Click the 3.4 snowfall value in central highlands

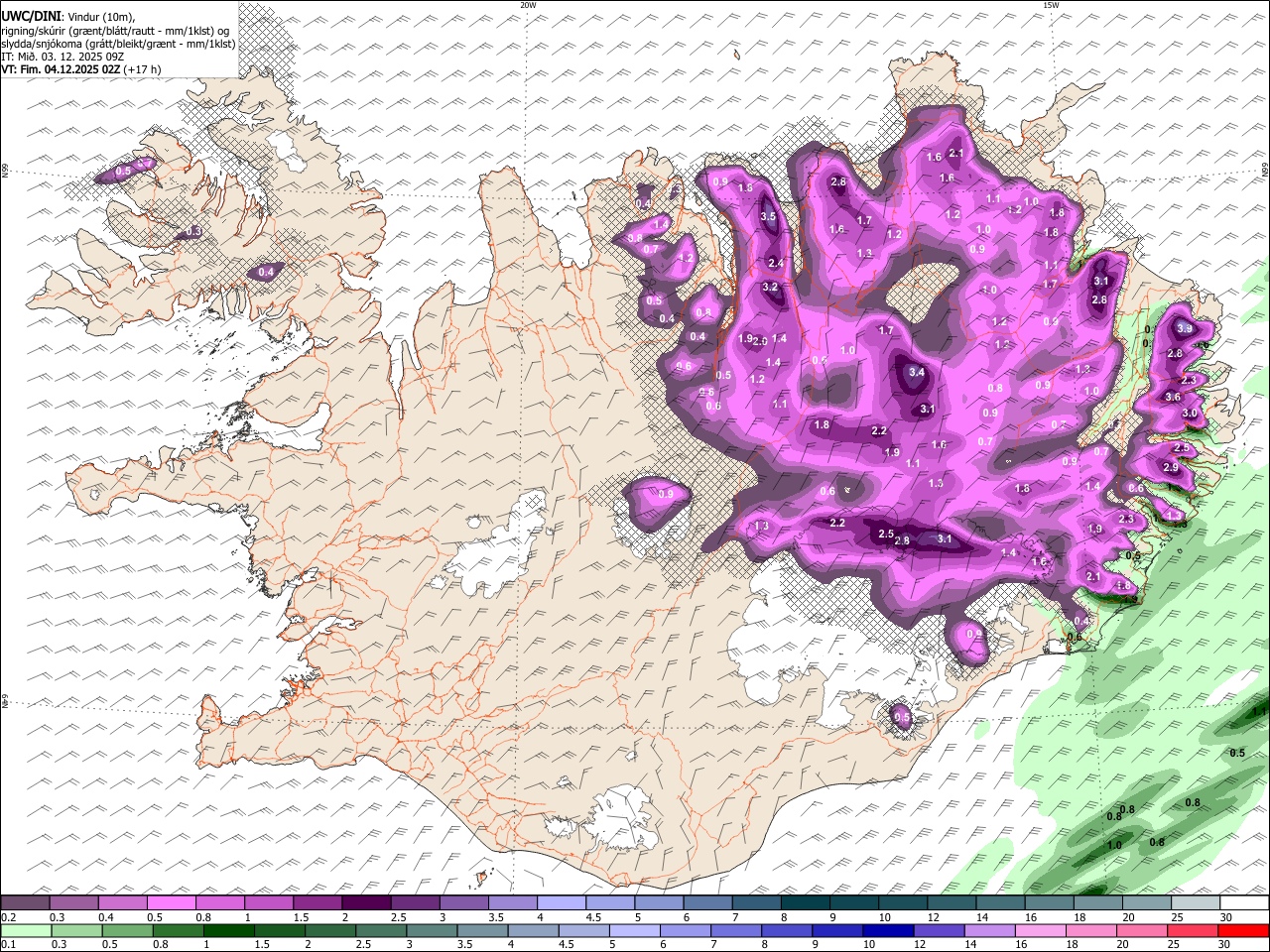click(917, 373)
